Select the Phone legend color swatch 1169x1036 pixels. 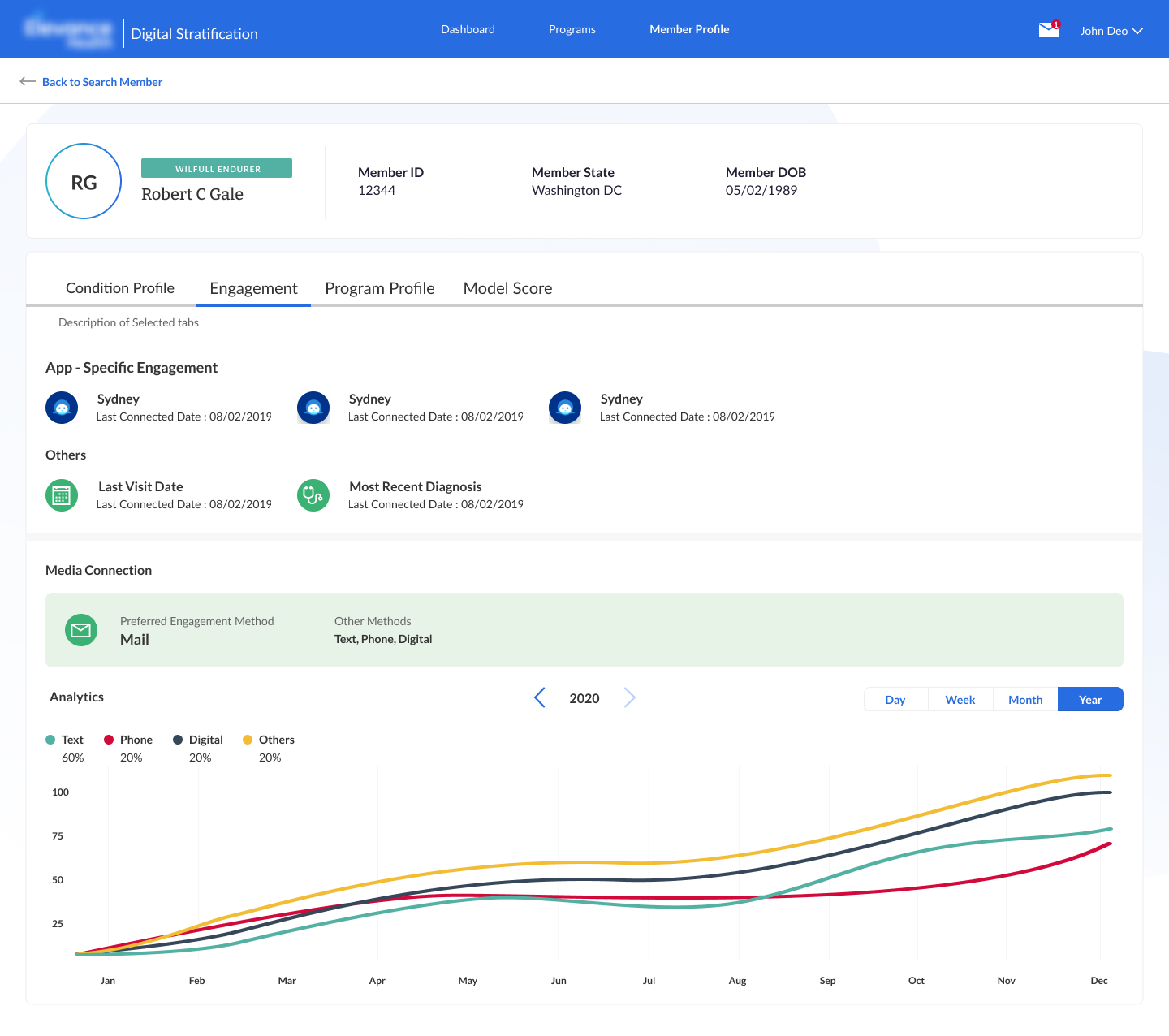click(109, 740)
